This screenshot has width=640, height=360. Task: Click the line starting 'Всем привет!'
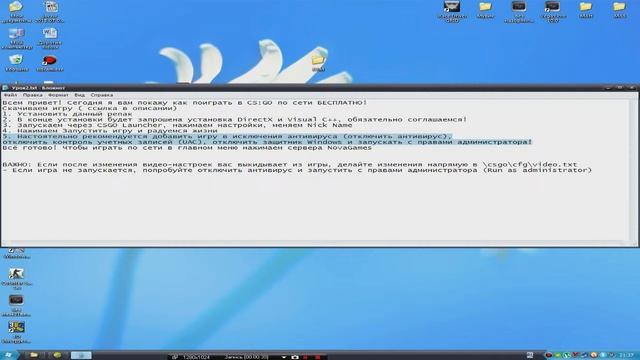click(185, 102)
